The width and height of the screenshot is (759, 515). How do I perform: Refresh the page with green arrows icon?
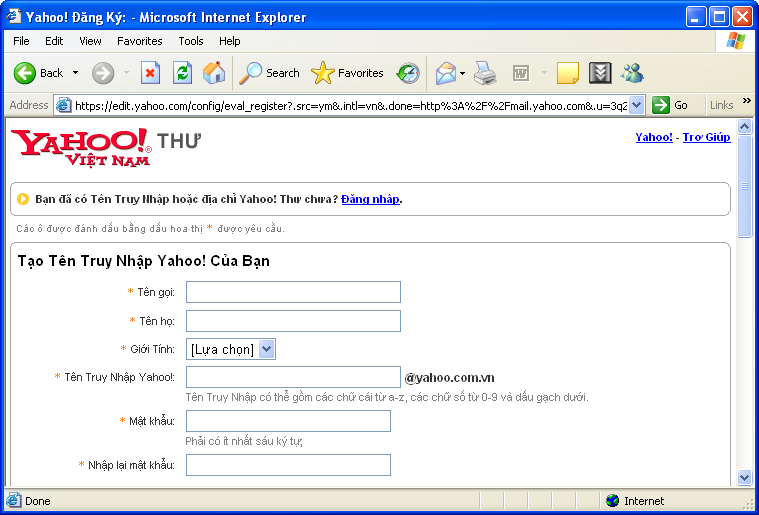182,73
